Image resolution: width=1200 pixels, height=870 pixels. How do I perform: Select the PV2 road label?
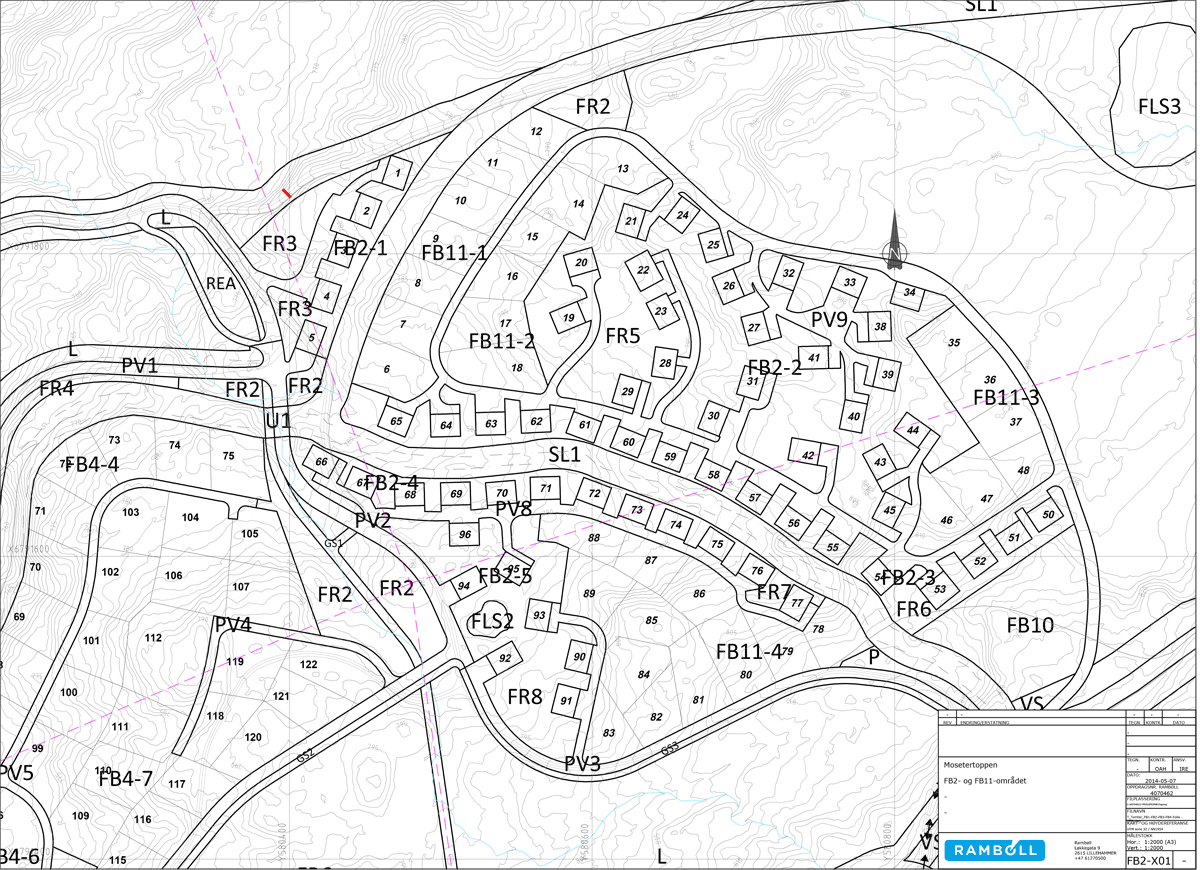pyautogui.click(x=373, y=519)
